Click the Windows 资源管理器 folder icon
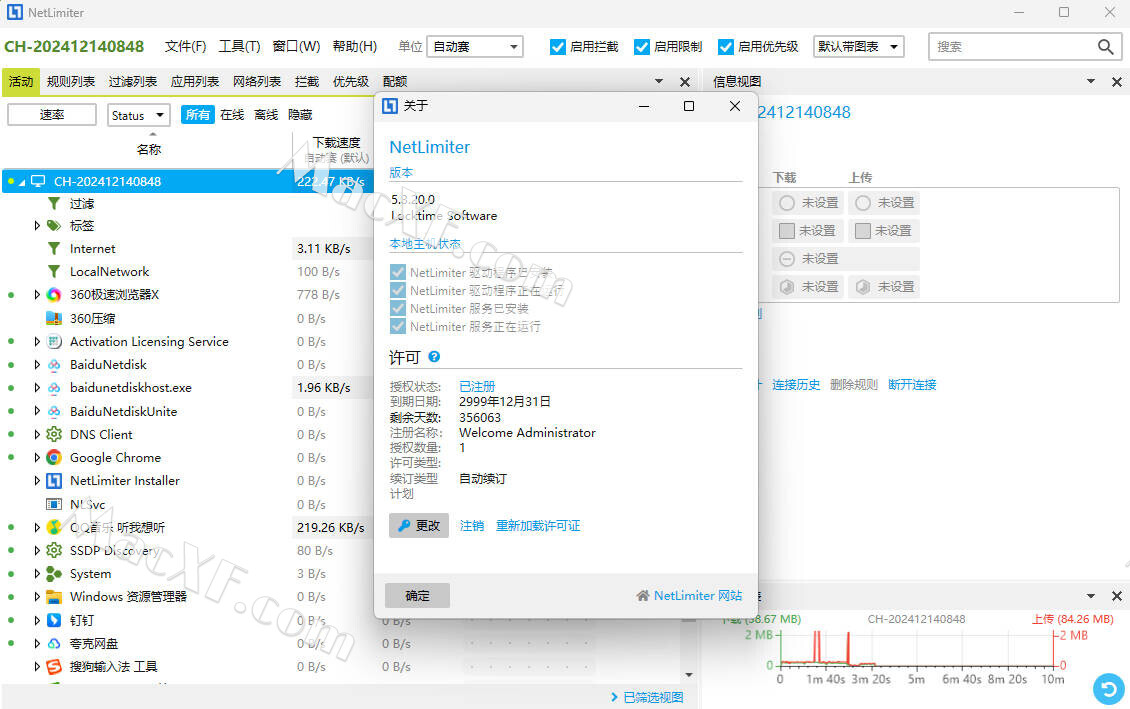Screen dimensions: 1130x709 pos(54,597)
